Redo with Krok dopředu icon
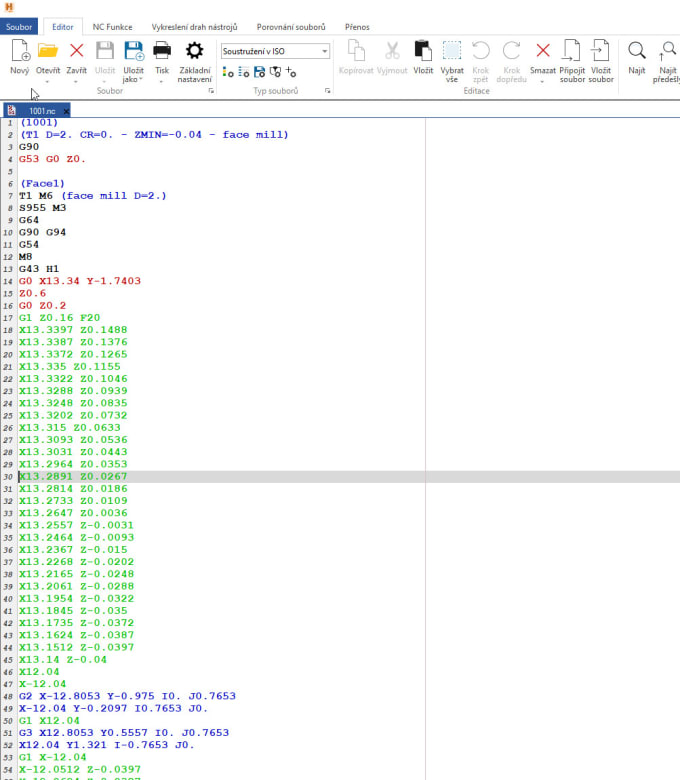Viewport: 680px width, 780px height. coord(511,51)
